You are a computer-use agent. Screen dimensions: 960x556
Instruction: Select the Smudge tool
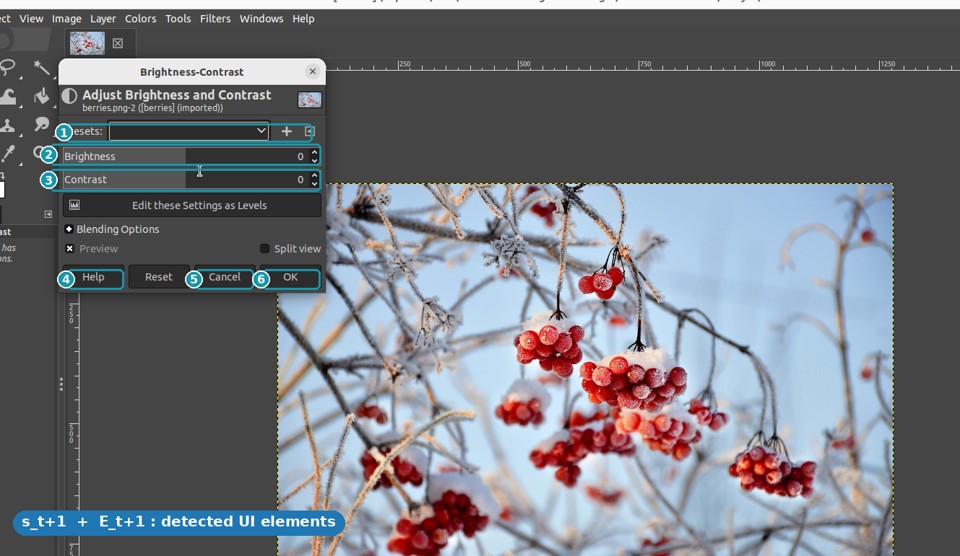pyautogui.click(x=42, y=124)
